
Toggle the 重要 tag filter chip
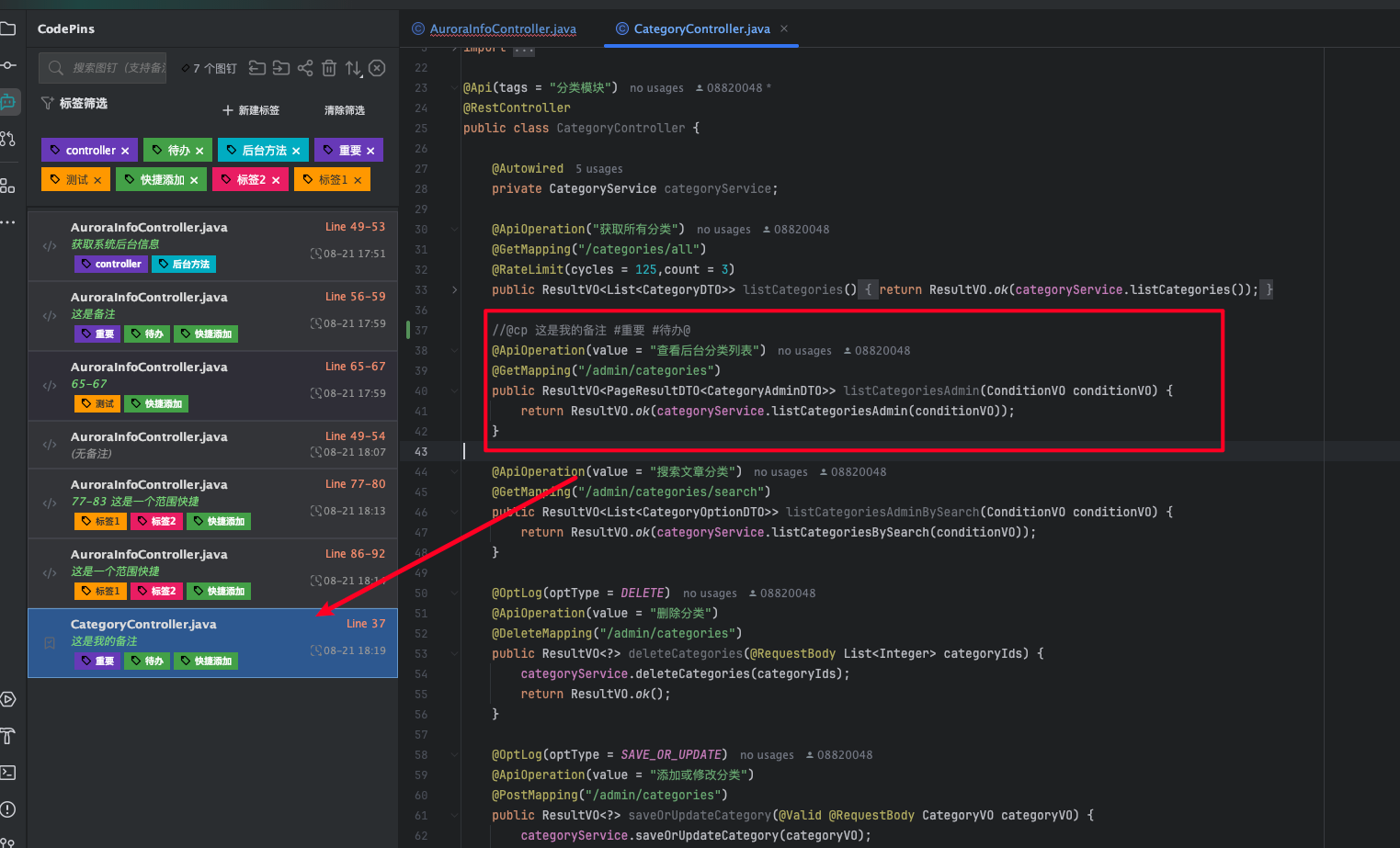tap(348, 150)
